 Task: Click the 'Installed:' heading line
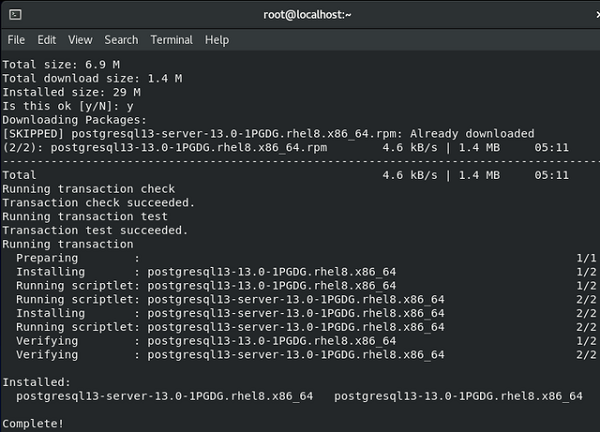(37, 382)
